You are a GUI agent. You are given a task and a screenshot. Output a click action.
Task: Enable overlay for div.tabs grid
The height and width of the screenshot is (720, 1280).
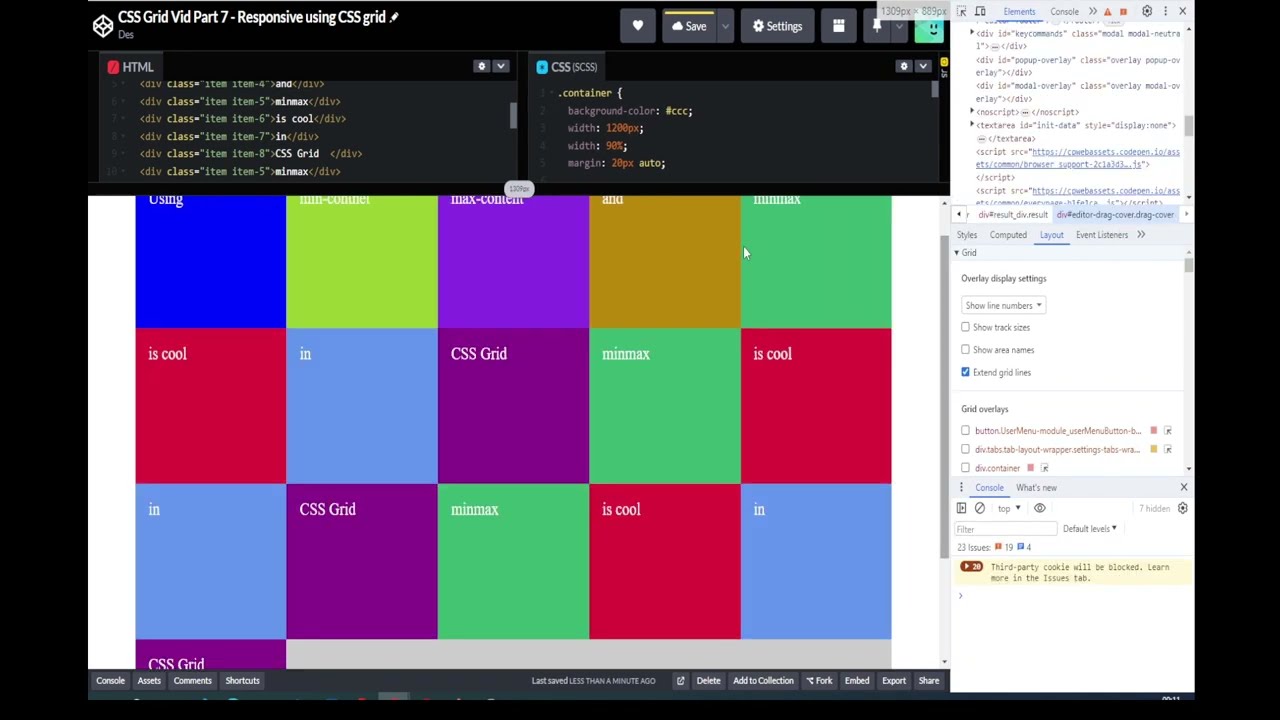tap(965, 450)
